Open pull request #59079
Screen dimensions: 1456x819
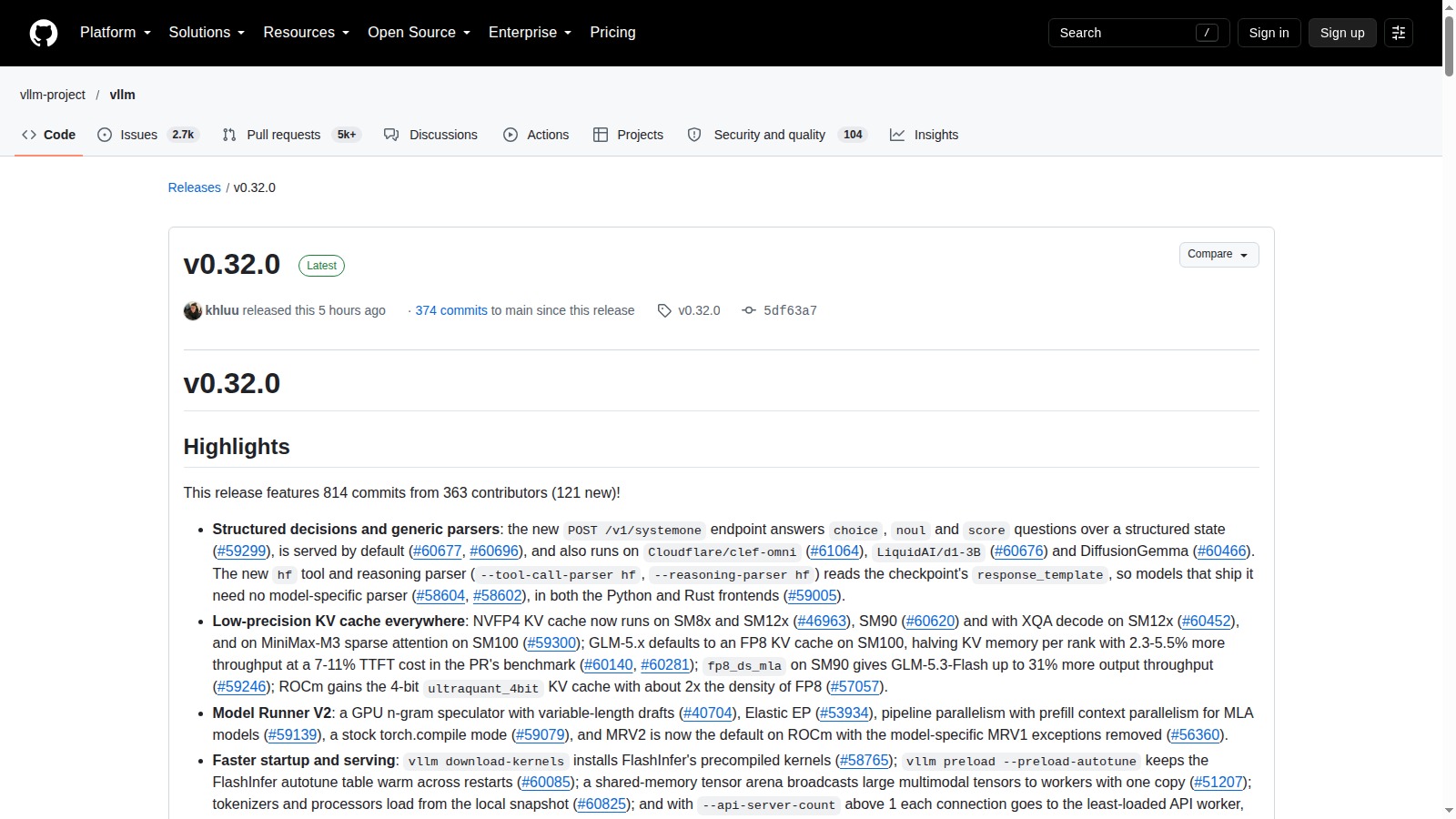(541, 735)
